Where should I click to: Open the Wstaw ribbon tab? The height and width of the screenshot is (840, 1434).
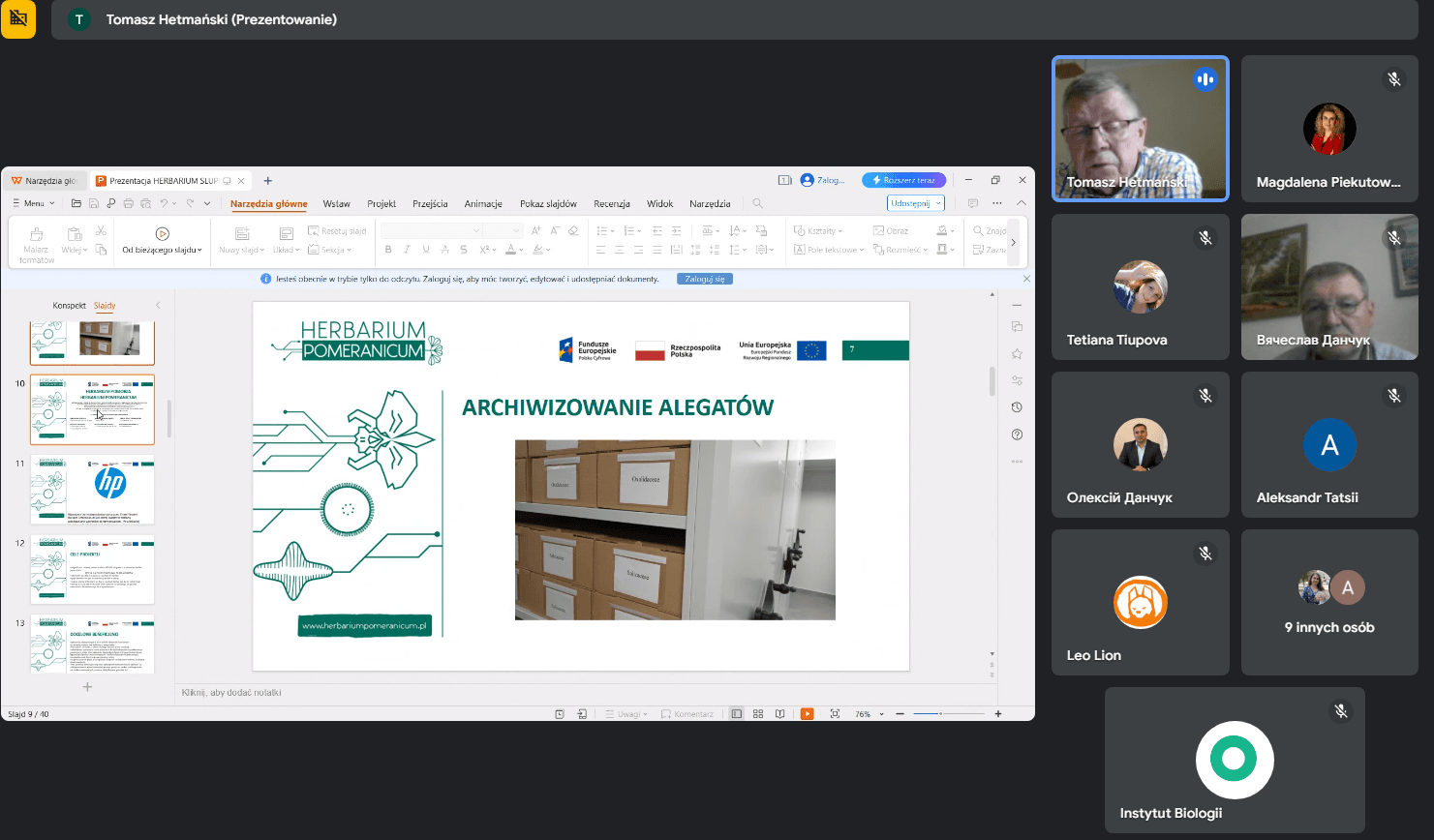tap(337, 203)
